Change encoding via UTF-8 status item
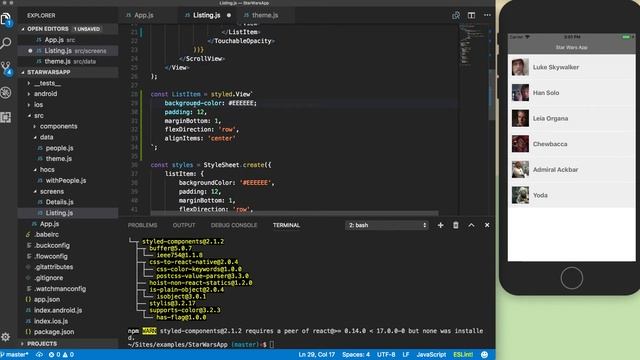Image resolution: width=640 pixels, height=360 pixels. (x=386, y=355)
